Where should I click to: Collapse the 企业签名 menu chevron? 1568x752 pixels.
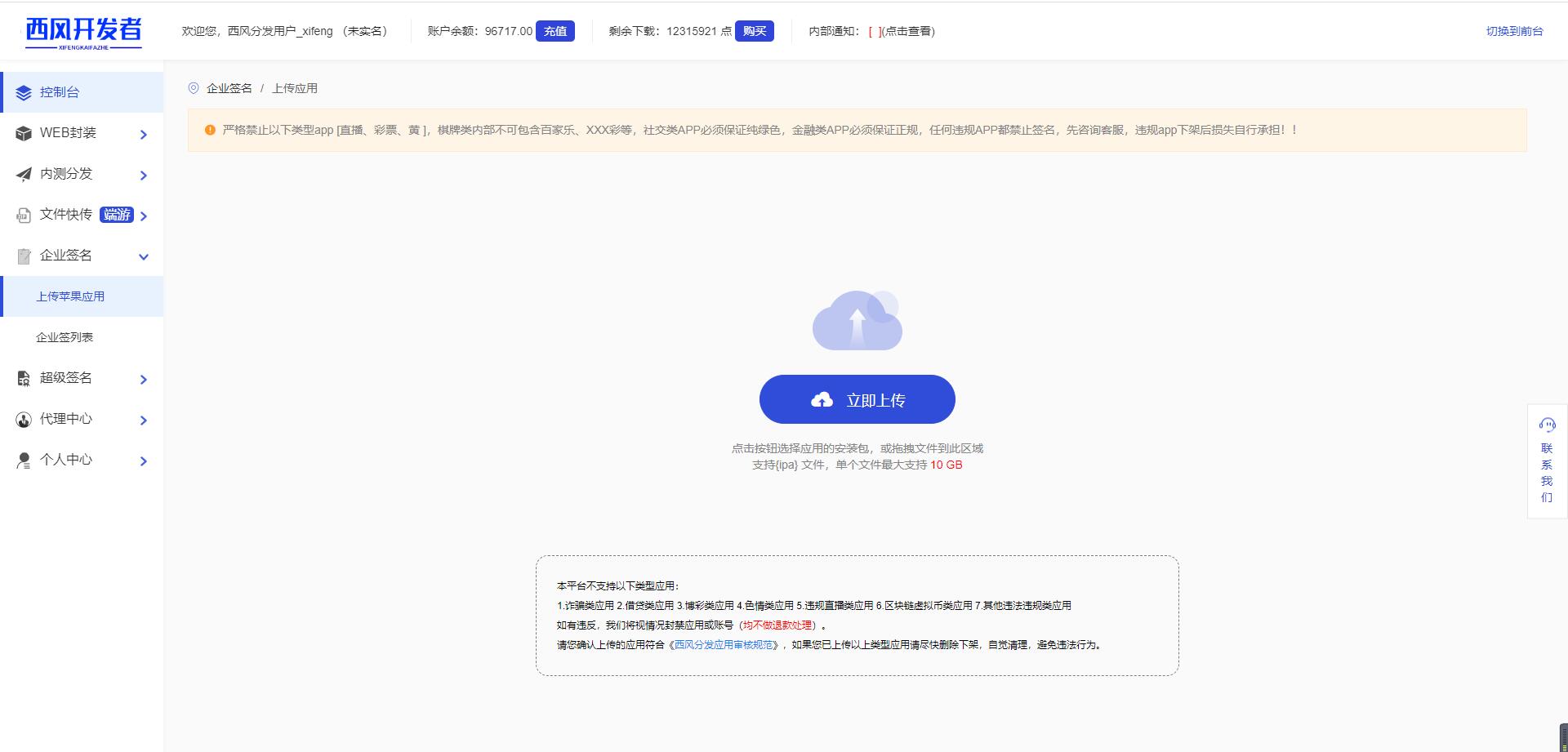pyautogui.click(x=144, y=257)
